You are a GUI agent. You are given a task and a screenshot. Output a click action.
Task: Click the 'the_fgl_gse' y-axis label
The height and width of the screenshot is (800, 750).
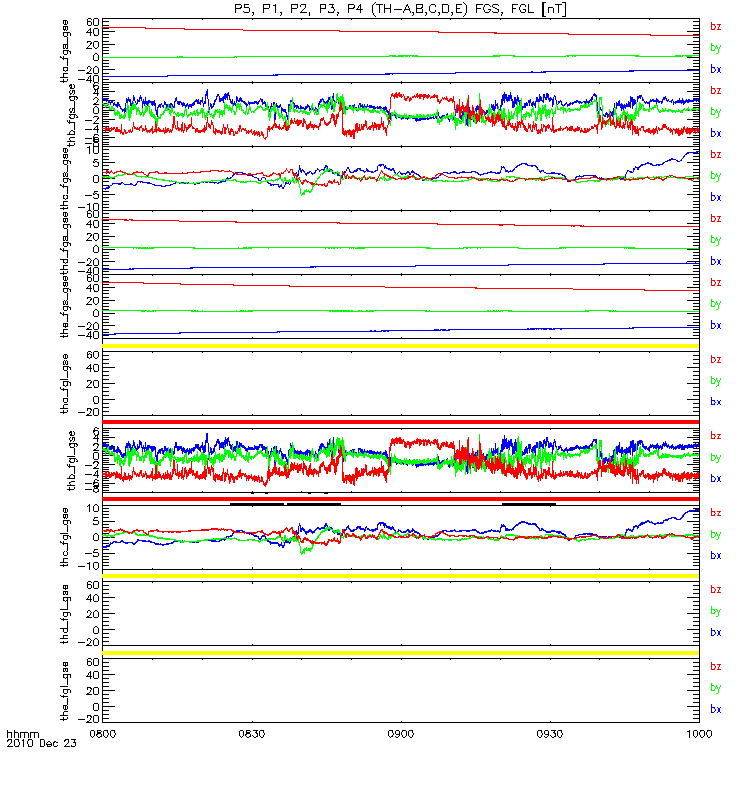65,691
